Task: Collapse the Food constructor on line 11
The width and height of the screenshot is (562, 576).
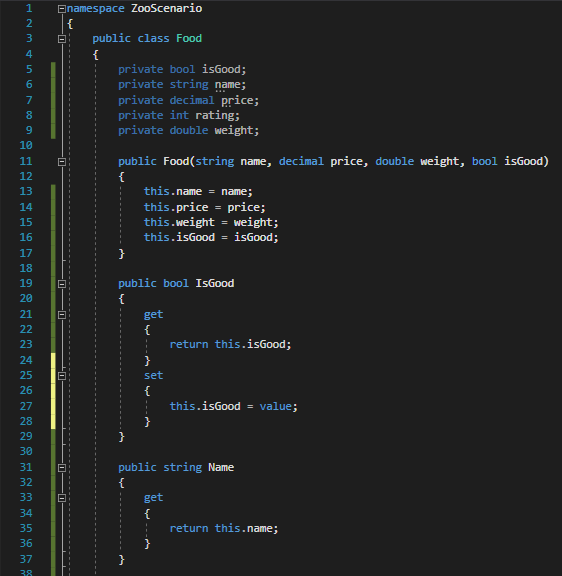Action: tap(62, 162)
